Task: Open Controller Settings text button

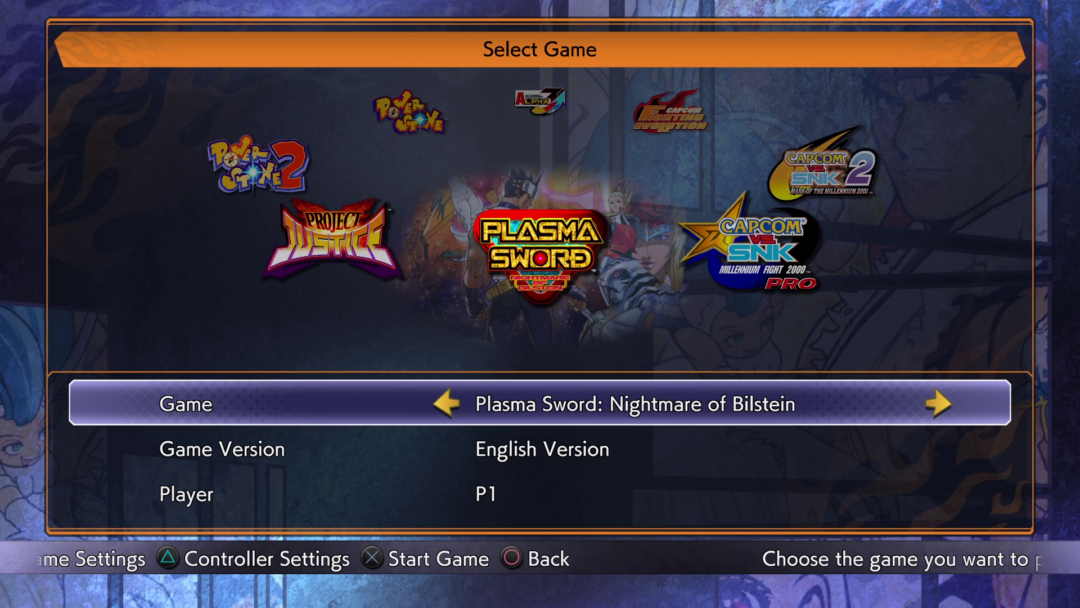Action: pyautogui.click(x=267, y=558)
